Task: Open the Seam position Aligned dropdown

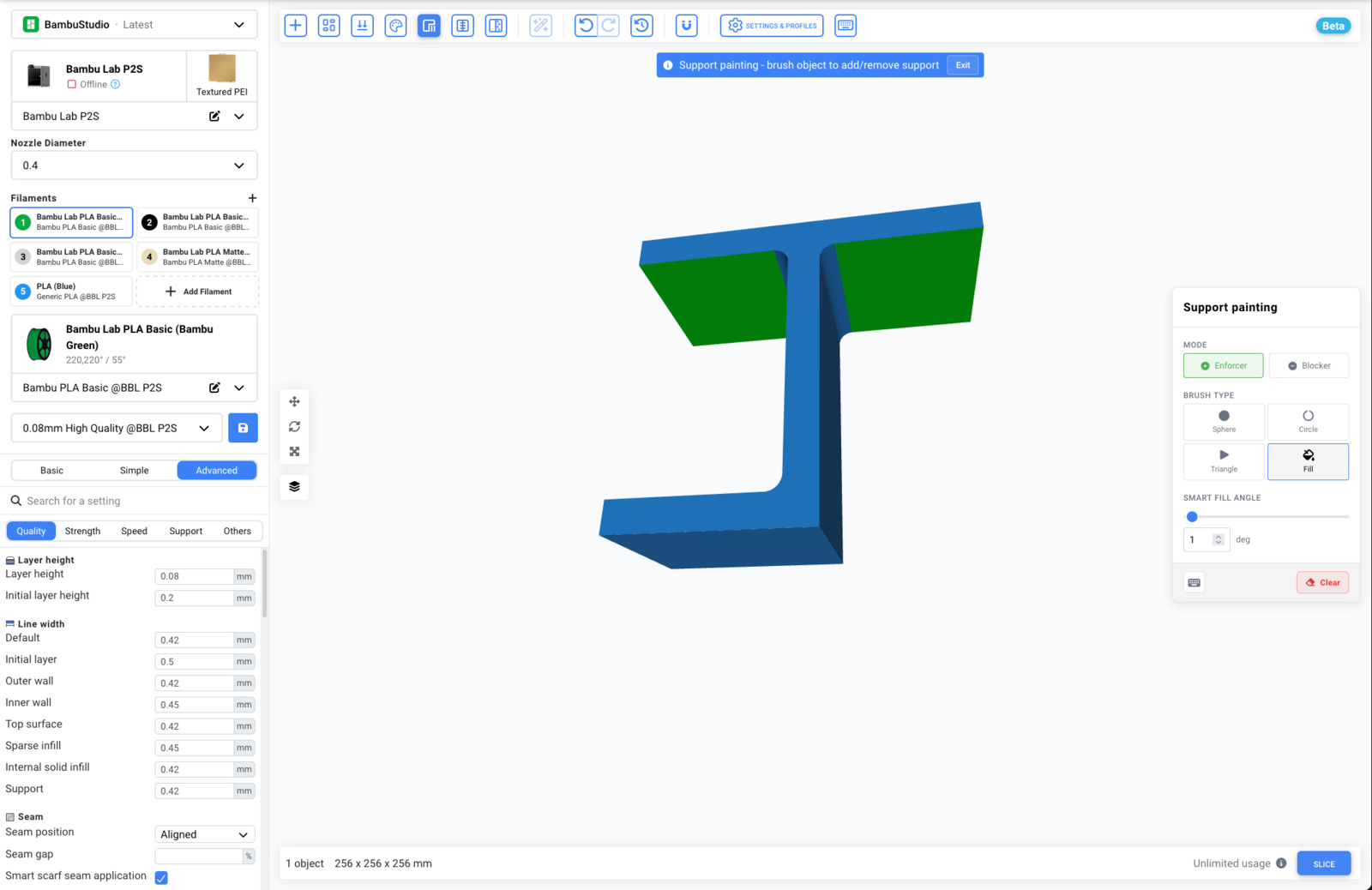Action: coord(205,834)
